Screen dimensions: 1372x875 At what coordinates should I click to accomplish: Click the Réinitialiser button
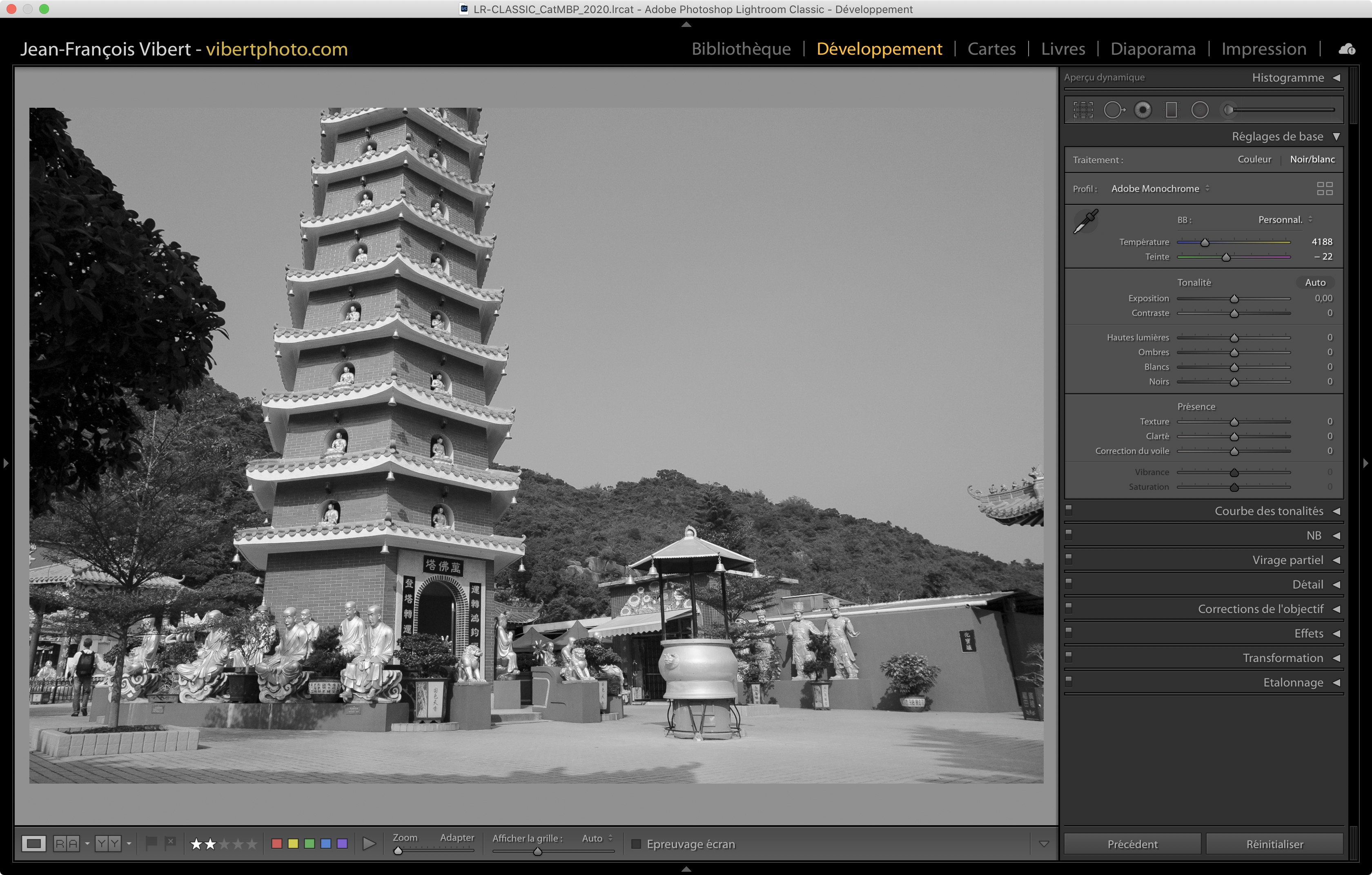(x=1274, y=844)
